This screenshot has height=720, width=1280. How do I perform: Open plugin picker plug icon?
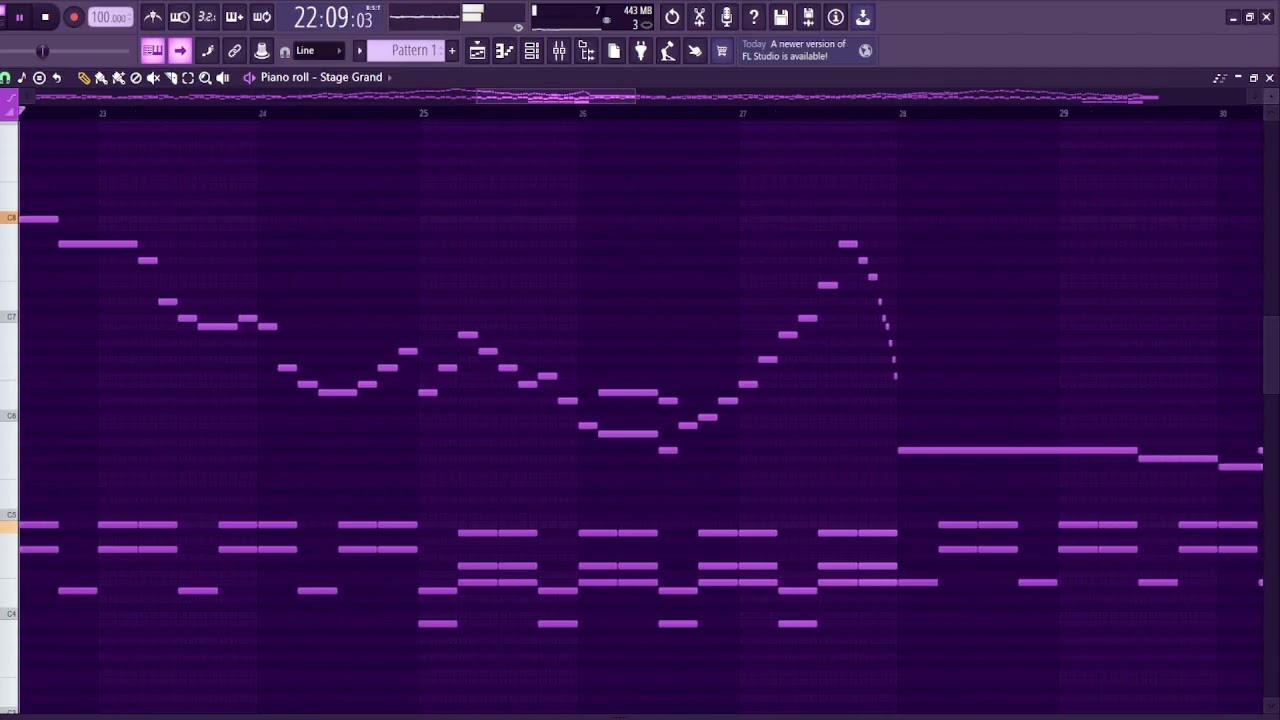tap(641, 51)
